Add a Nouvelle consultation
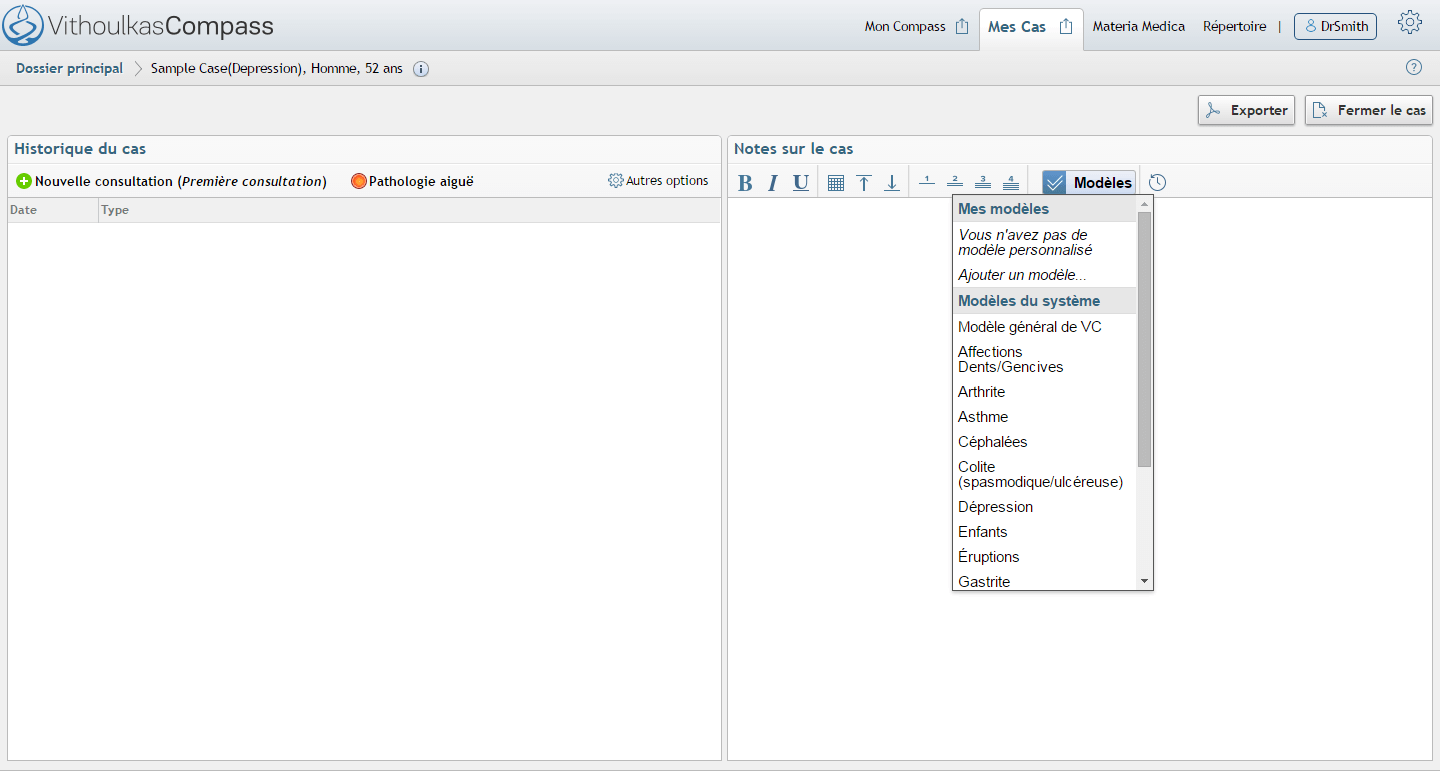 [x=171, y=182]
